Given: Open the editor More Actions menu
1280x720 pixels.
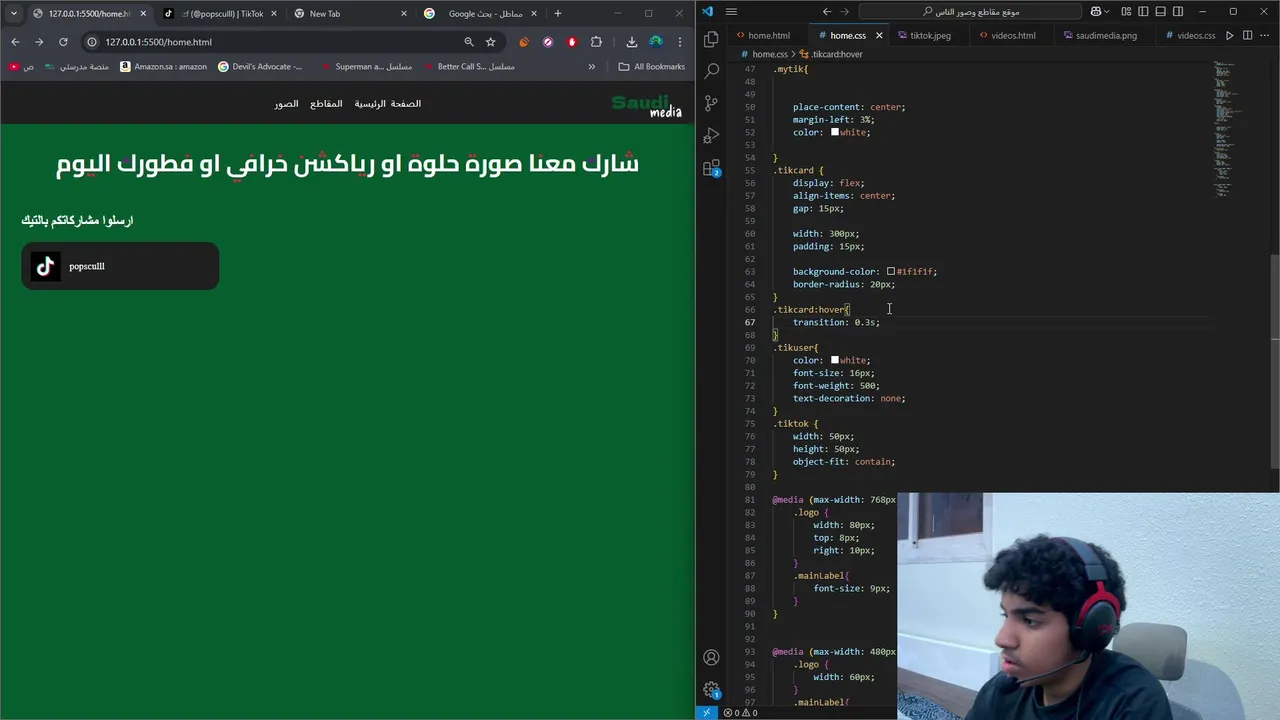Looking at the screenshot, I should point(1265,35).
